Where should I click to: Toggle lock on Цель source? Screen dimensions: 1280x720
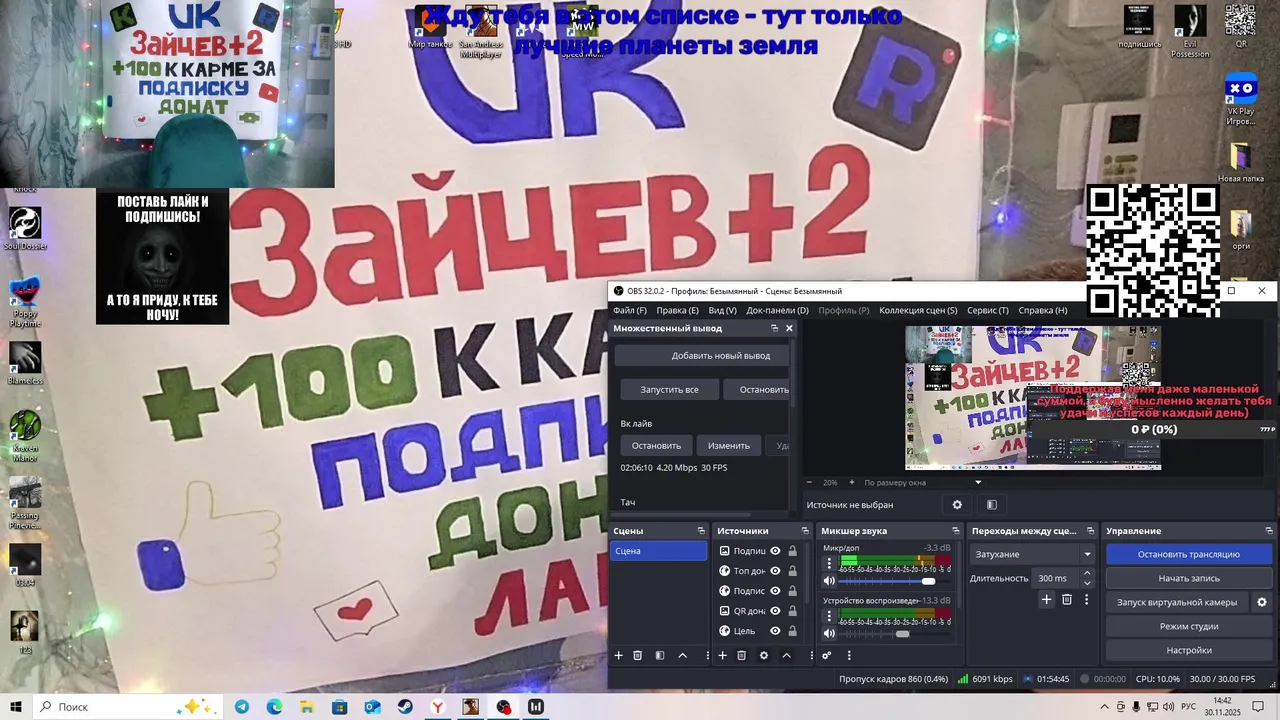point(793,631)
